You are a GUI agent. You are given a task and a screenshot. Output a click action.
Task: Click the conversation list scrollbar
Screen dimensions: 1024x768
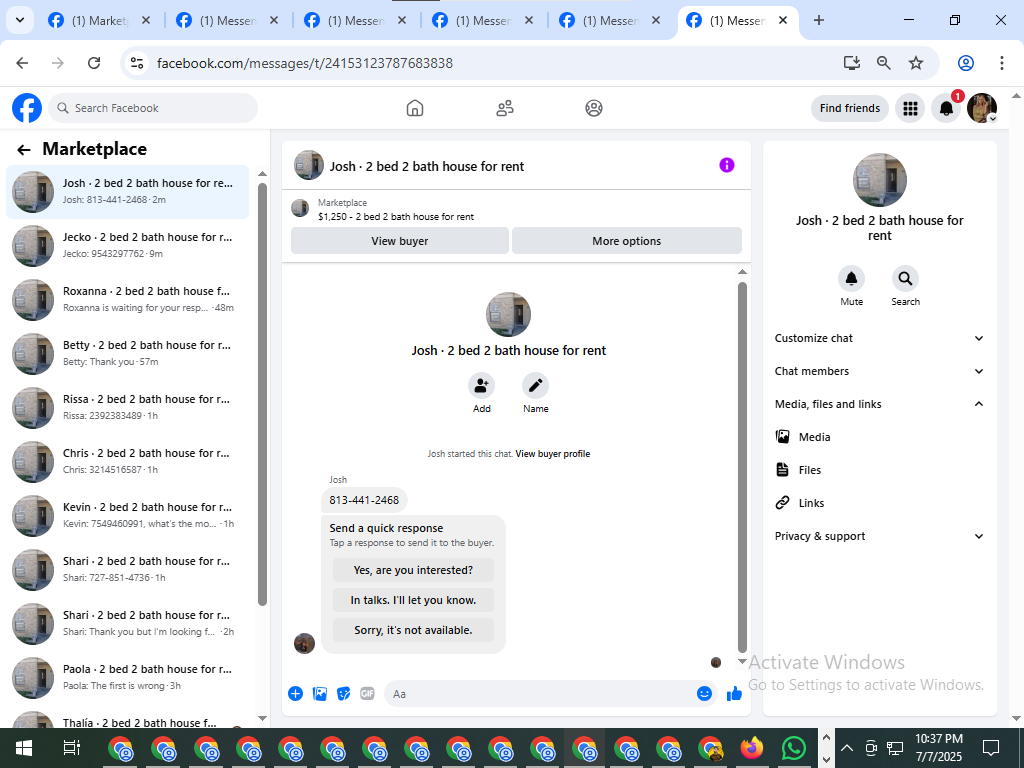[263, 394]
